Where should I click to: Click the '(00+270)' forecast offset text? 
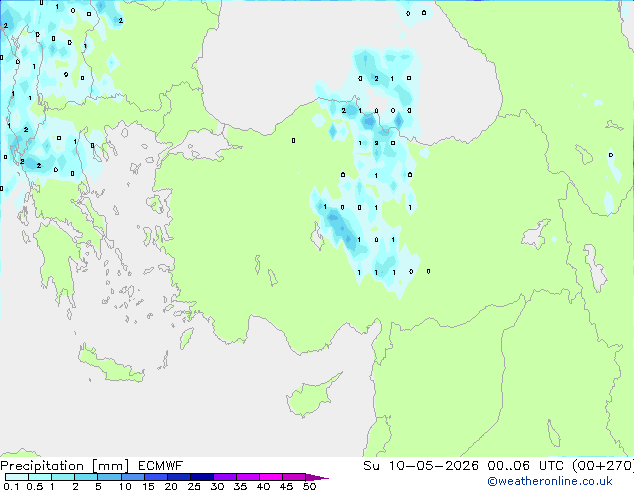pos(603,466)
